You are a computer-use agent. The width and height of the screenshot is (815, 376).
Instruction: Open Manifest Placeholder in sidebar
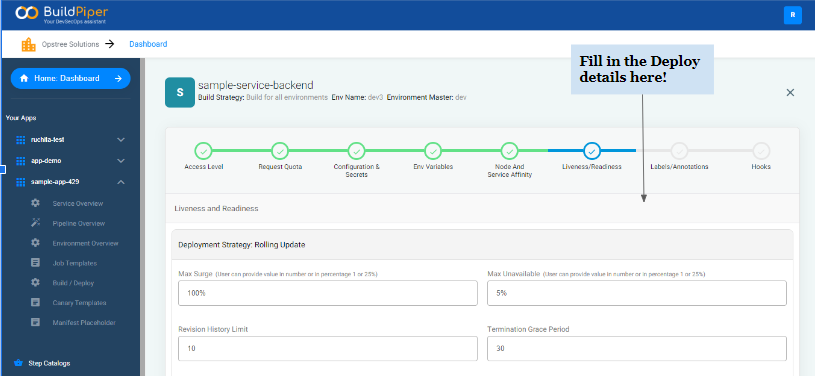(84, 322)
